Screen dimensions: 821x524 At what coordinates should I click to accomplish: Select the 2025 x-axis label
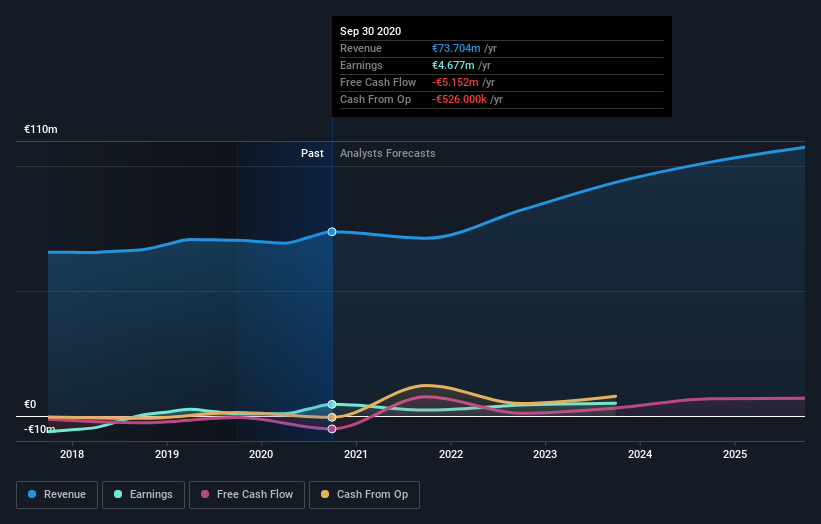[735, 454]
